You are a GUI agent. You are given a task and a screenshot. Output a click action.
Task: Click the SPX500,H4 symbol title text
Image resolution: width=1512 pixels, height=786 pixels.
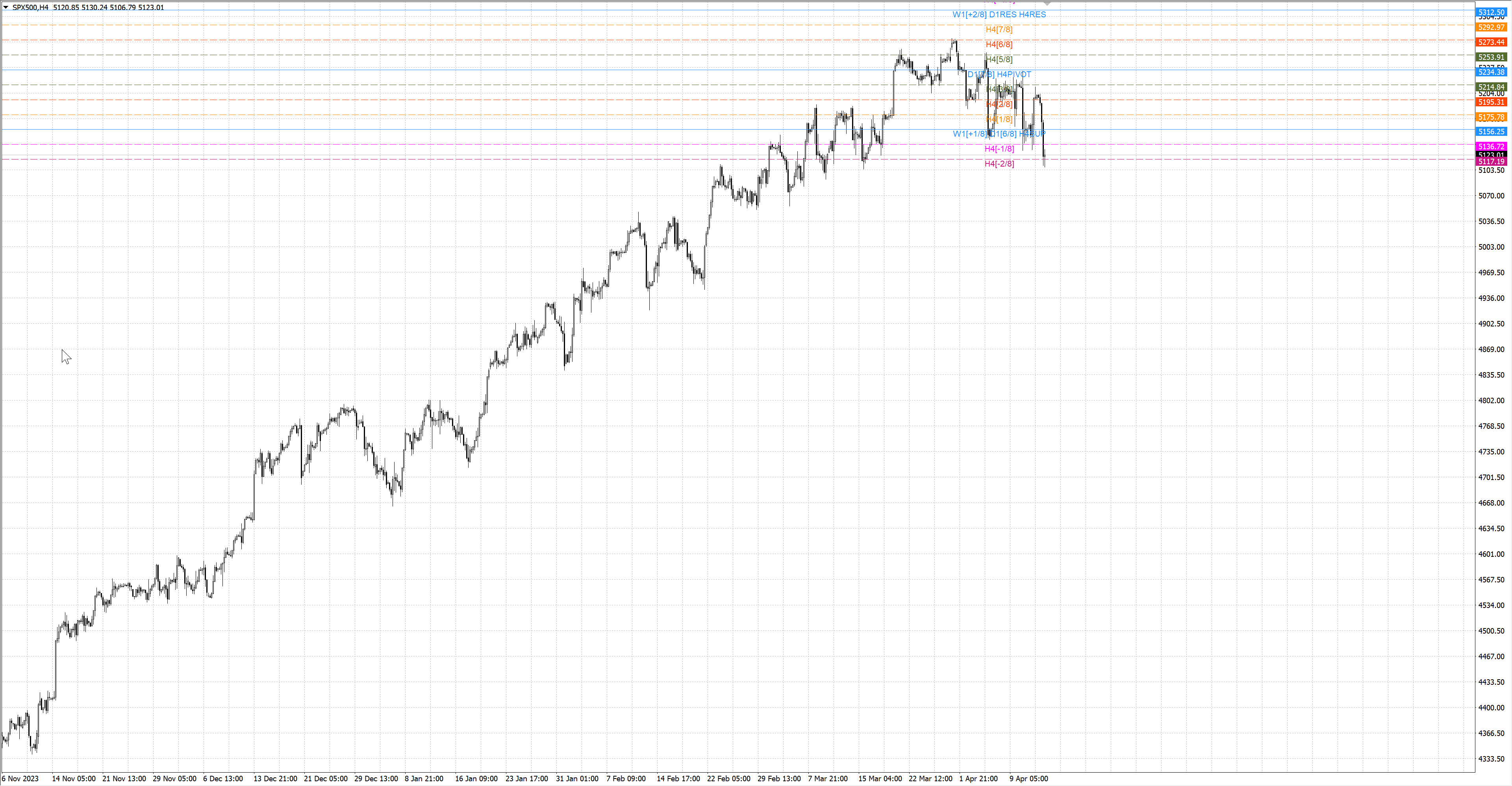pyautogui.click(x=31, y=7)
